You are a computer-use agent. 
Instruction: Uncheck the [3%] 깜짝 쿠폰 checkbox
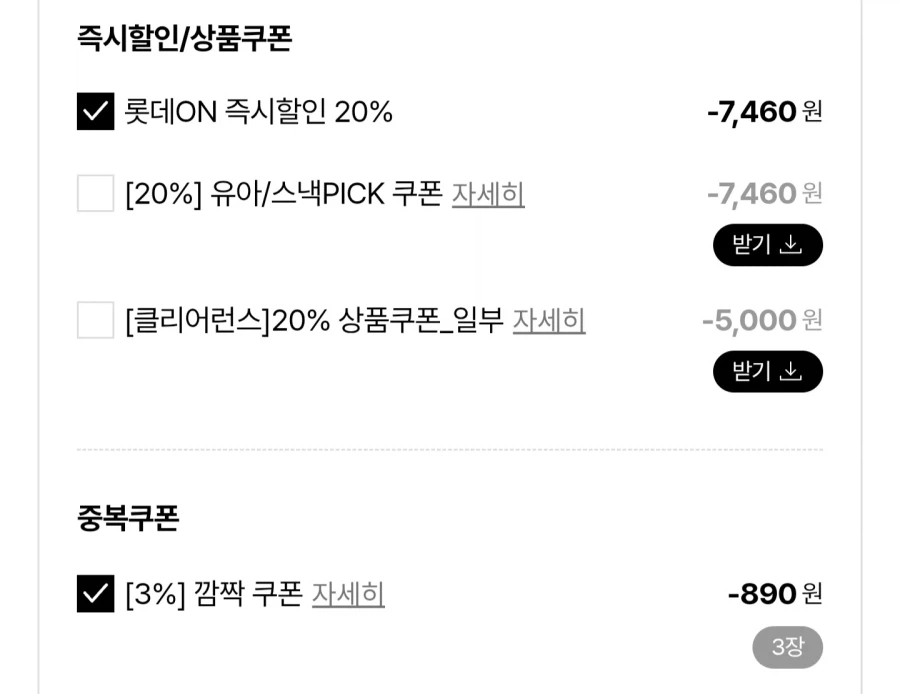[96, 594]
